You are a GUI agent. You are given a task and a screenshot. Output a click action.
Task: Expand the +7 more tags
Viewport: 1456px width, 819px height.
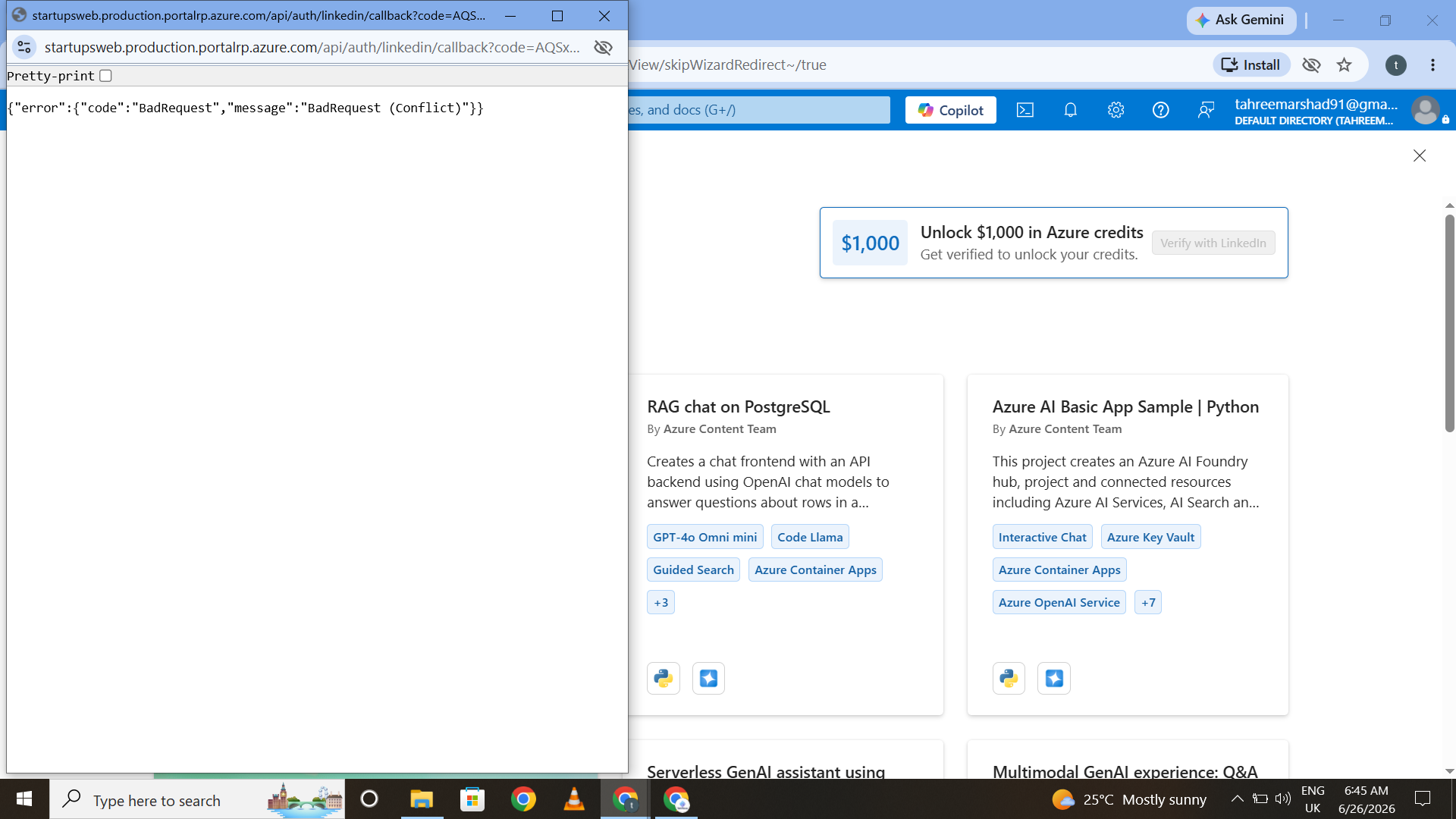[1148, 602]
